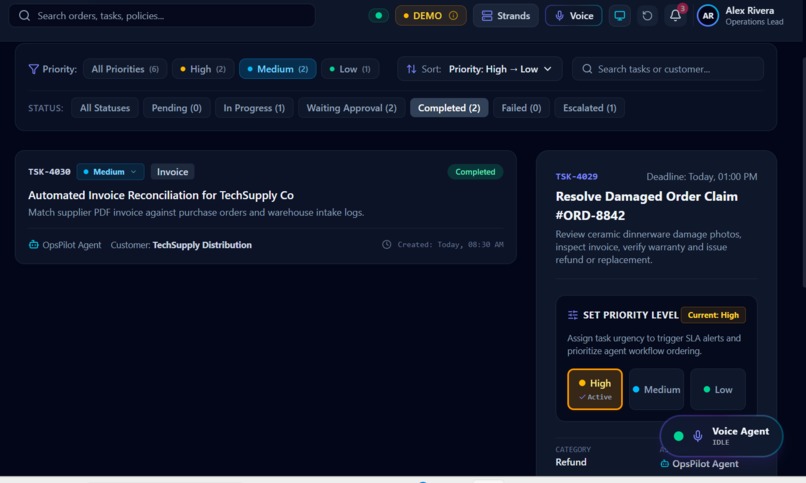This screenshot has height=483, width=806.
Task: Open Automated Invoice Reconciliation for TechSupply Co
Action: click(x=161, y=195)
